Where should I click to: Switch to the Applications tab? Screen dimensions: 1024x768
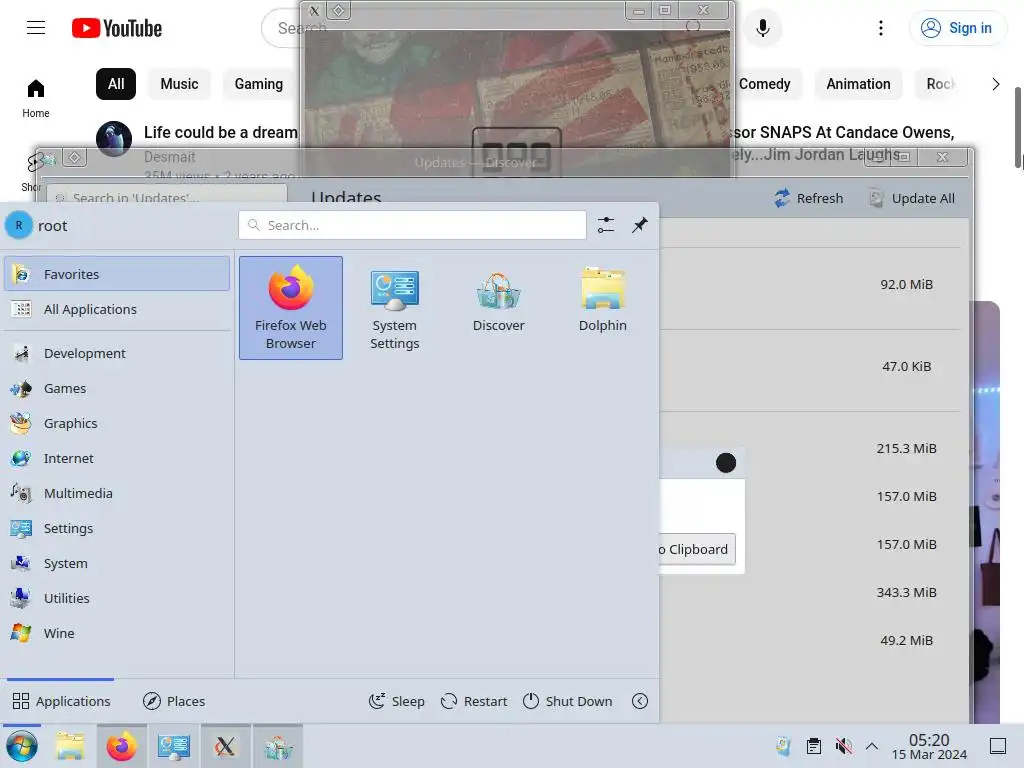click(x=61, y=701)
